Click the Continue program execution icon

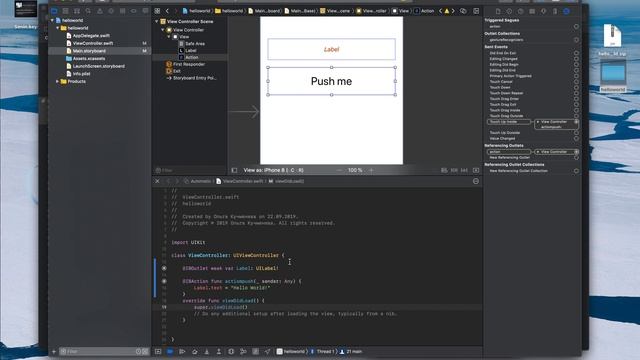pyautogui.click(x=182, y=351)
